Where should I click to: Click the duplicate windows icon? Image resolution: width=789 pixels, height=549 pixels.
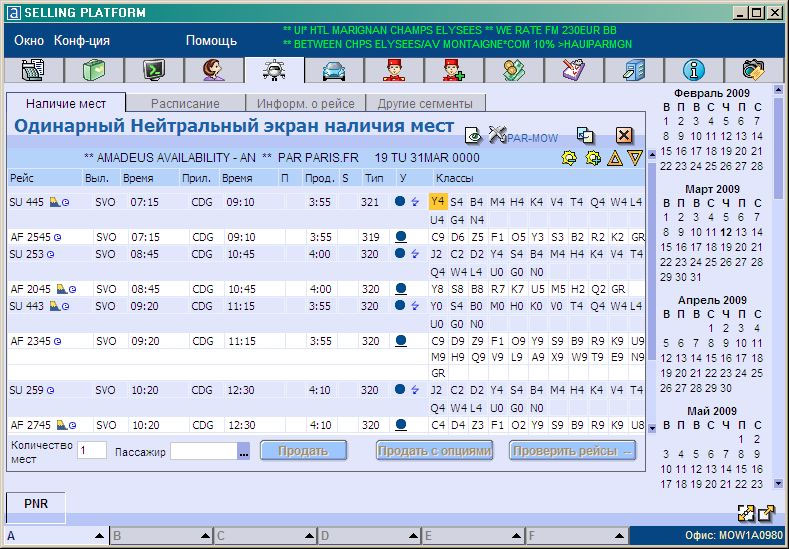585,135
